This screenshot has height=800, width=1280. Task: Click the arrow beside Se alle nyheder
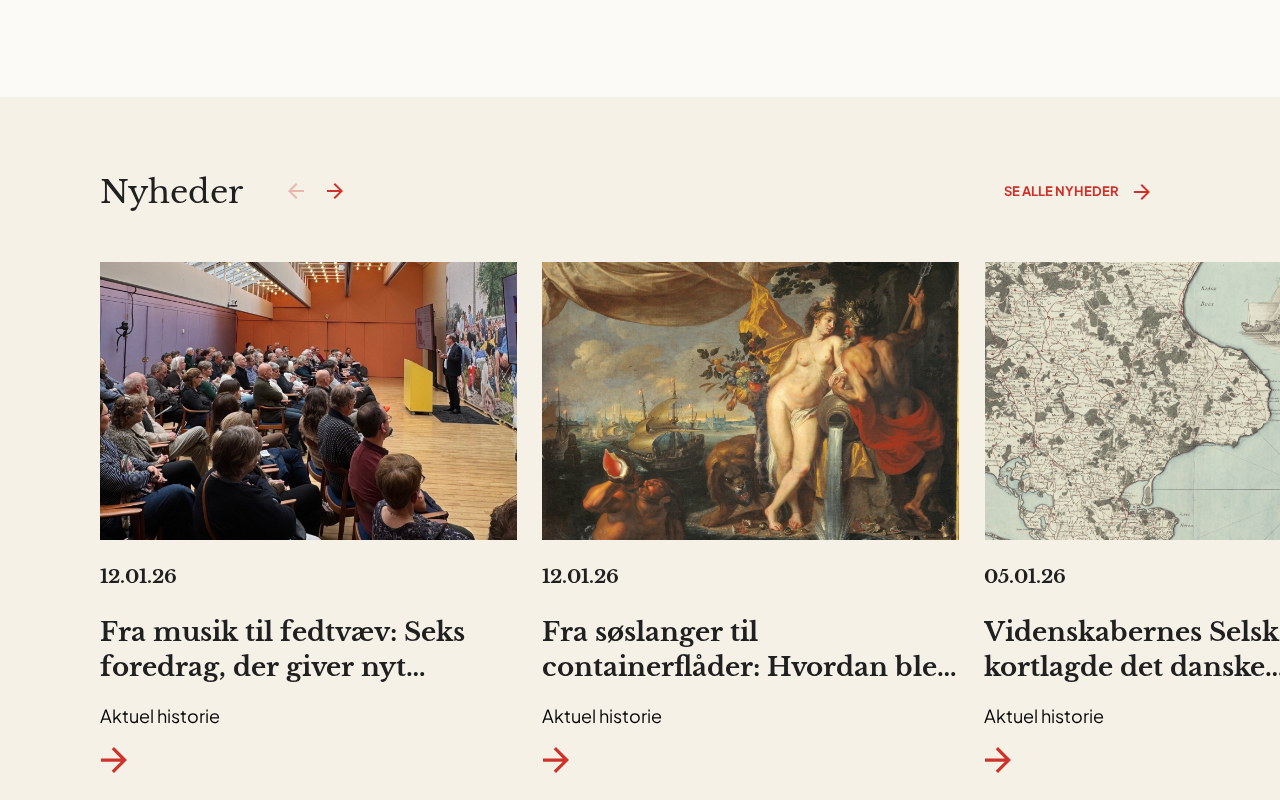pos(1142,192)
